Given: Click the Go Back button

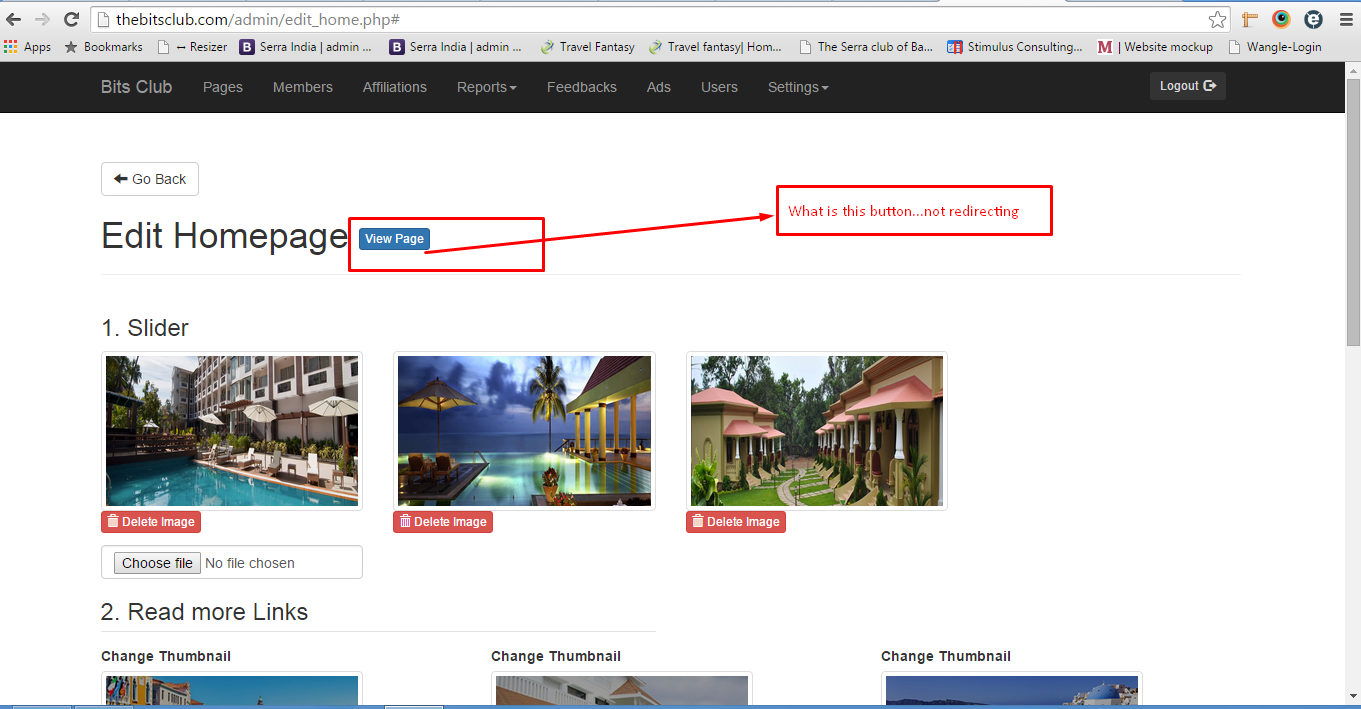Looking at the screenshot, I should (x=150, y=179).
